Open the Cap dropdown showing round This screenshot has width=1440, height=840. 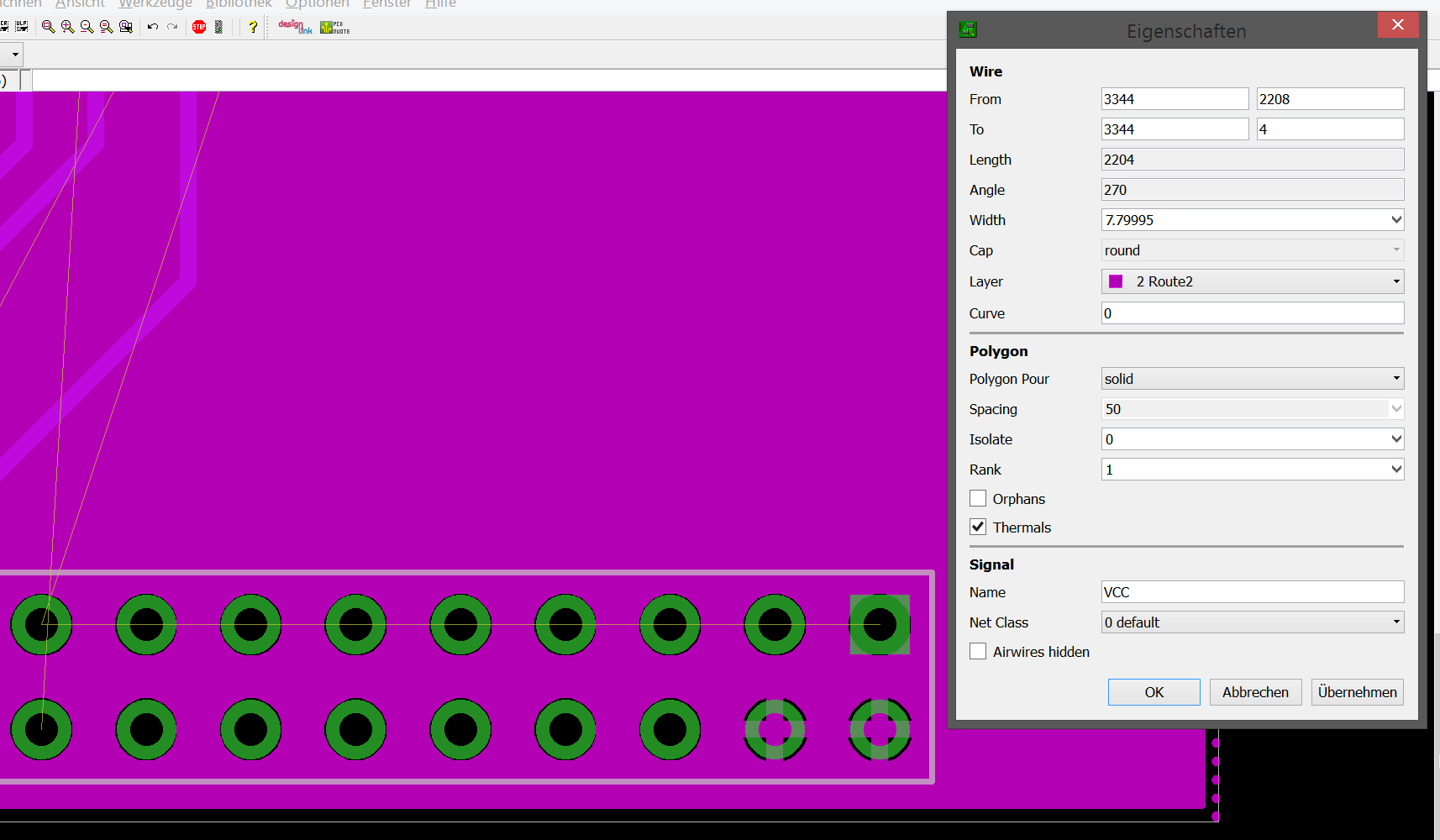point(1253,250)
